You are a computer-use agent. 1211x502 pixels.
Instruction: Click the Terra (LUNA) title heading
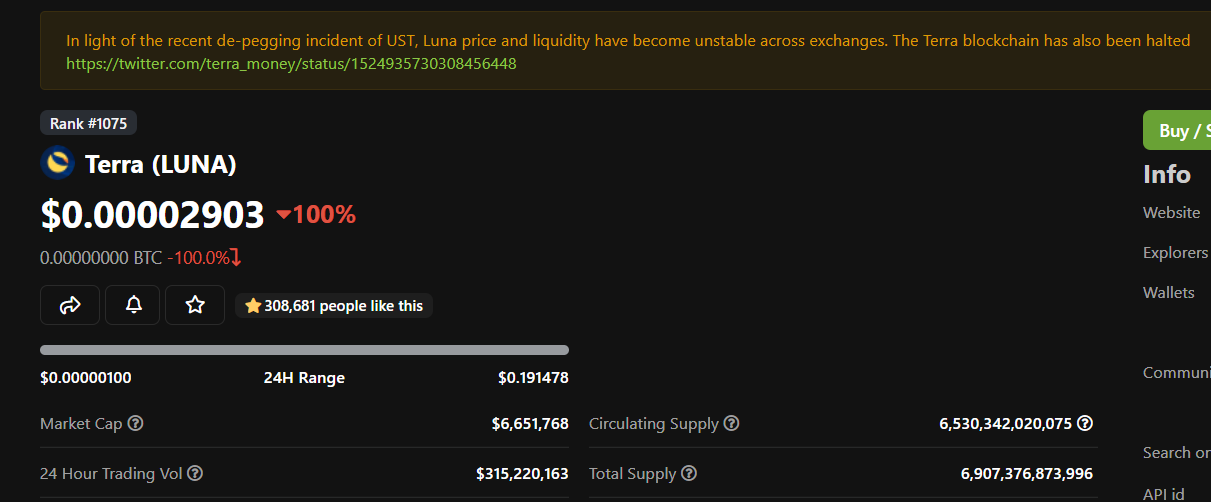coord(161,164)
